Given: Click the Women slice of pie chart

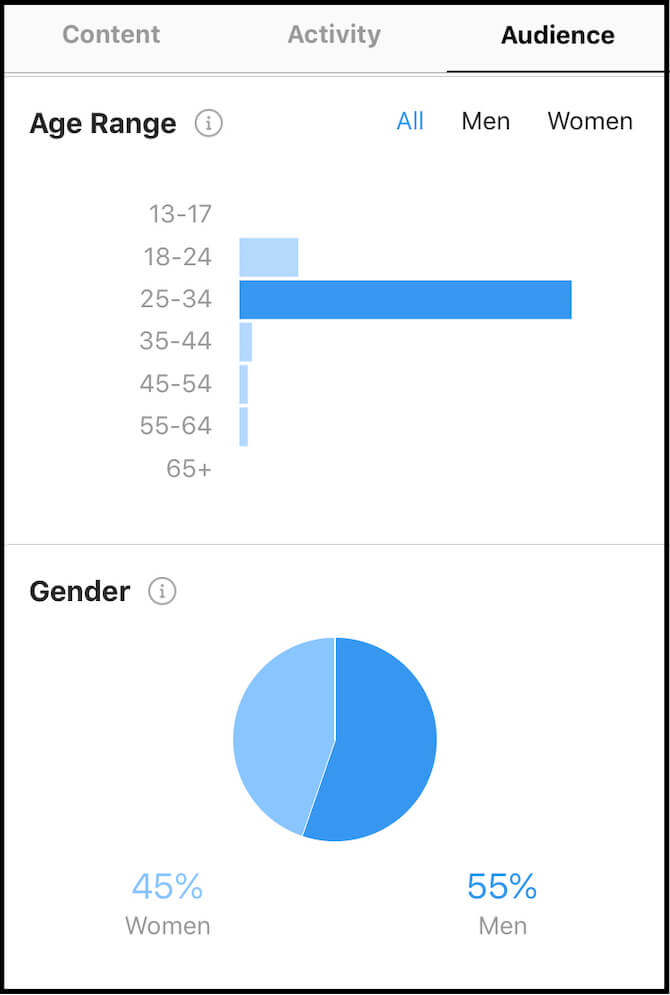Looking at the screenshot, I should coord(282,735).
